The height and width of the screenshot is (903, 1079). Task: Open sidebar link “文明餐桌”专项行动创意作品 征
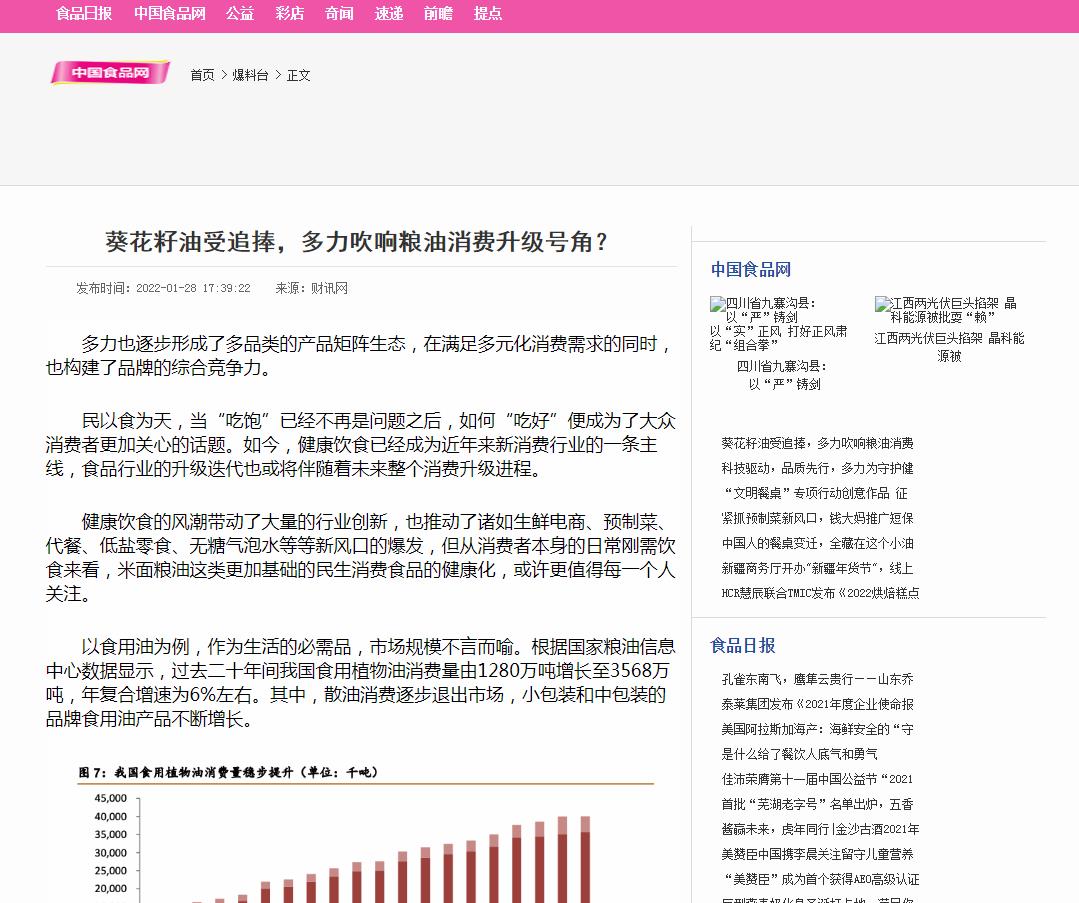click(x=815, y=493)
